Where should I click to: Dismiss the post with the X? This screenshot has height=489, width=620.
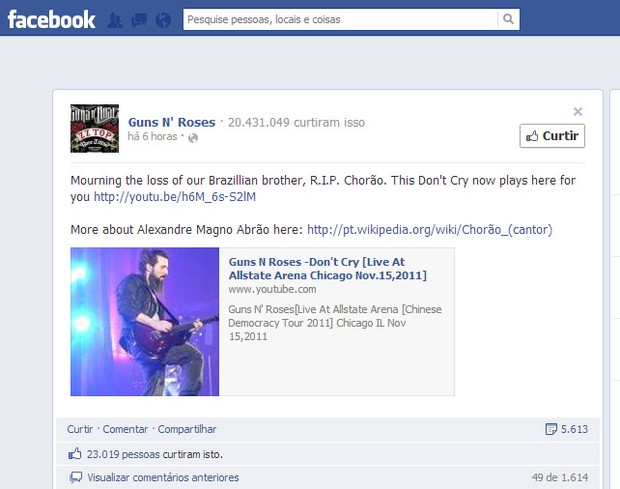tap(578, 112)
